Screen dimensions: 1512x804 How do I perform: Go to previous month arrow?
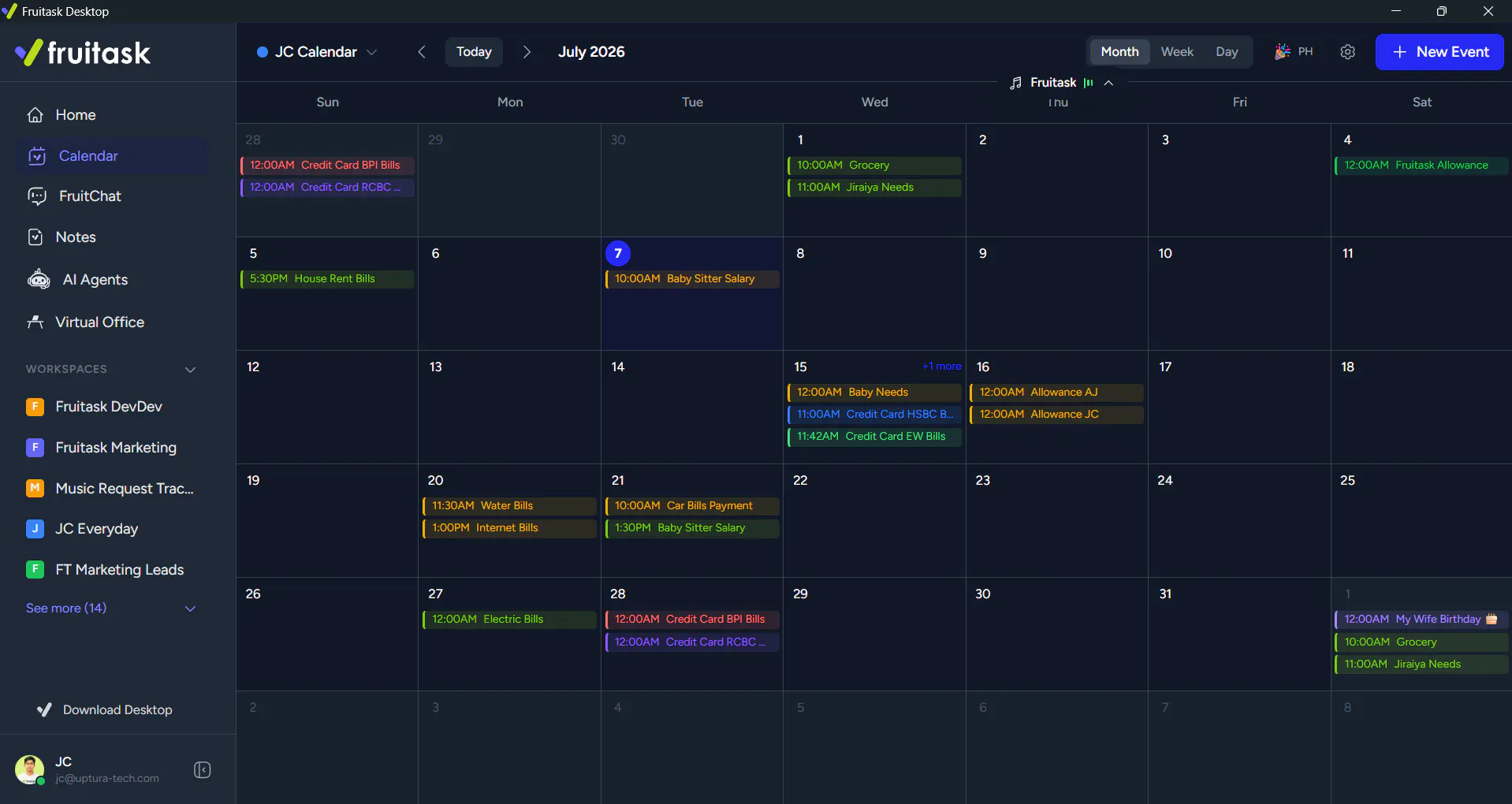click(x=422, y=52)
